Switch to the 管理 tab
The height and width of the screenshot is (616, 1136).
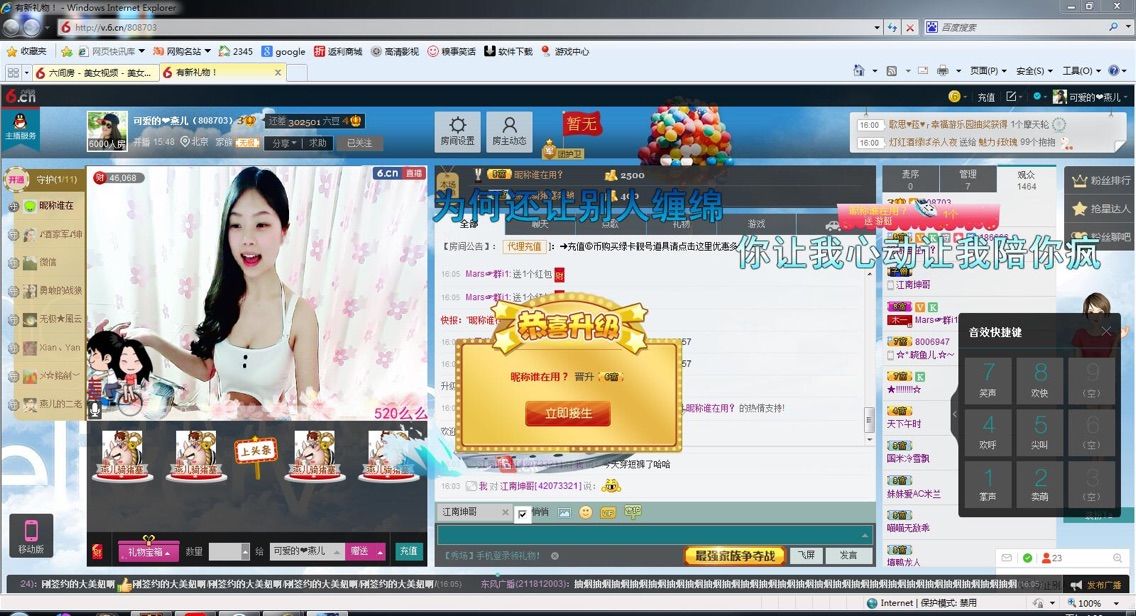click(967, 180)
